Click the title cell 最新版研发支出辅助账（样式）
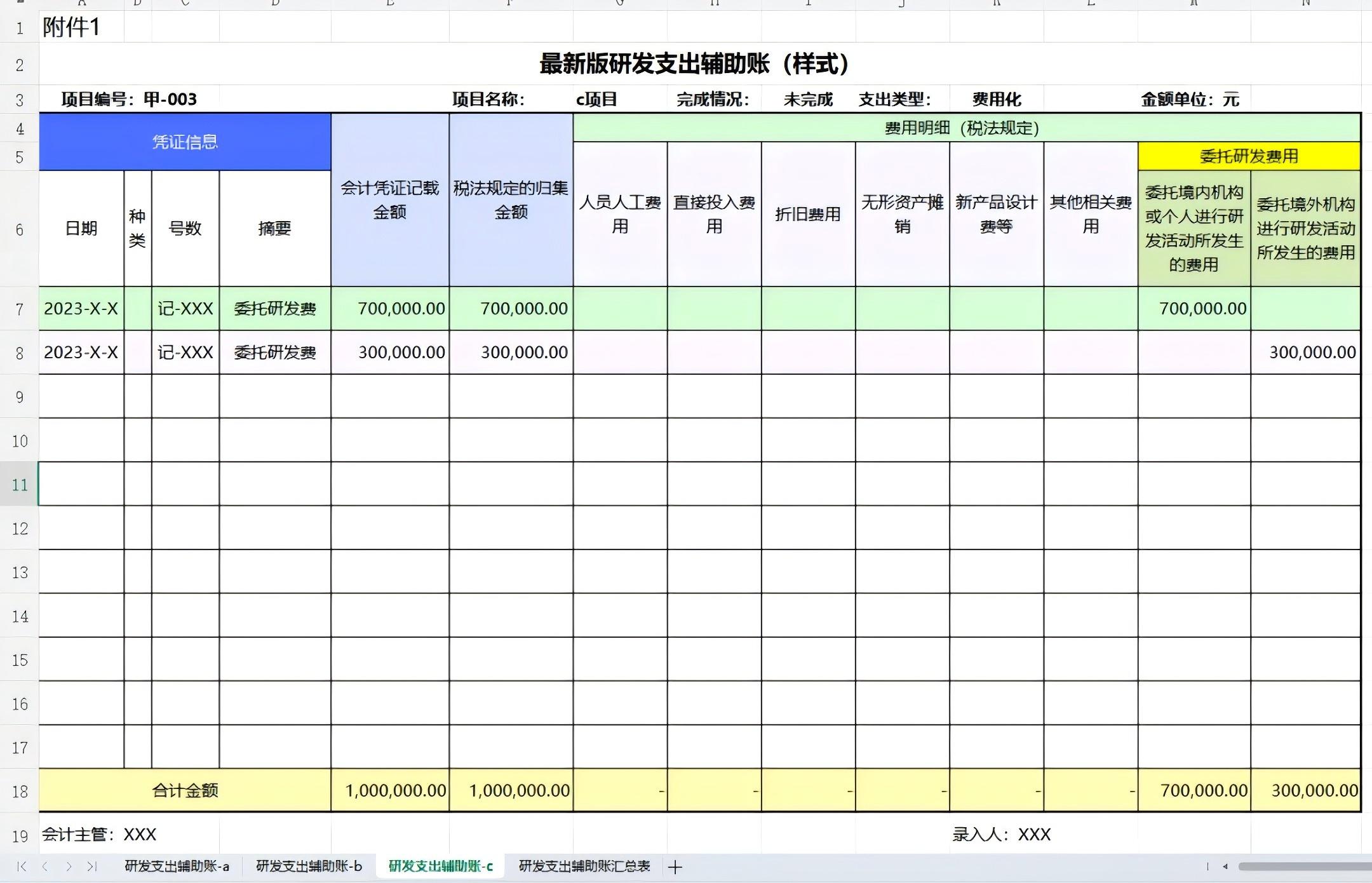The height and width of the screenshot is (883, 1372). (694, 64)
